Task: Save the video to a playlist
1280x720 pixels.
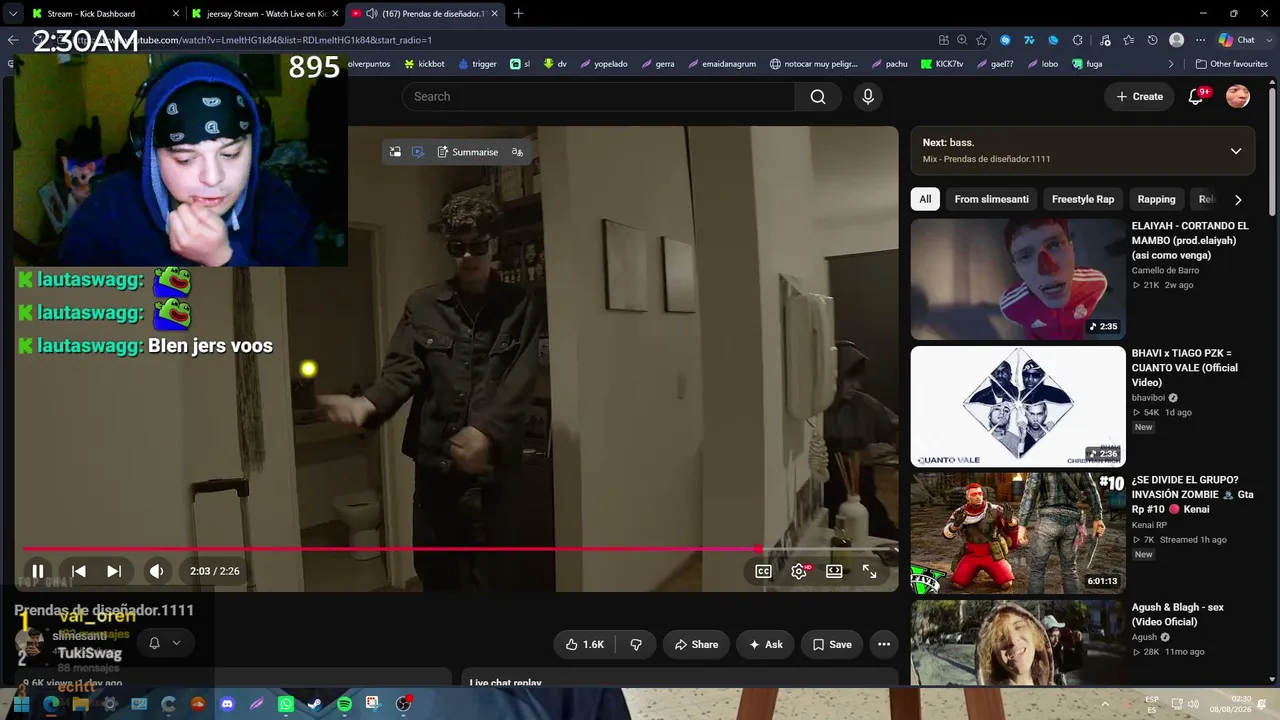Action: point(832,644)
